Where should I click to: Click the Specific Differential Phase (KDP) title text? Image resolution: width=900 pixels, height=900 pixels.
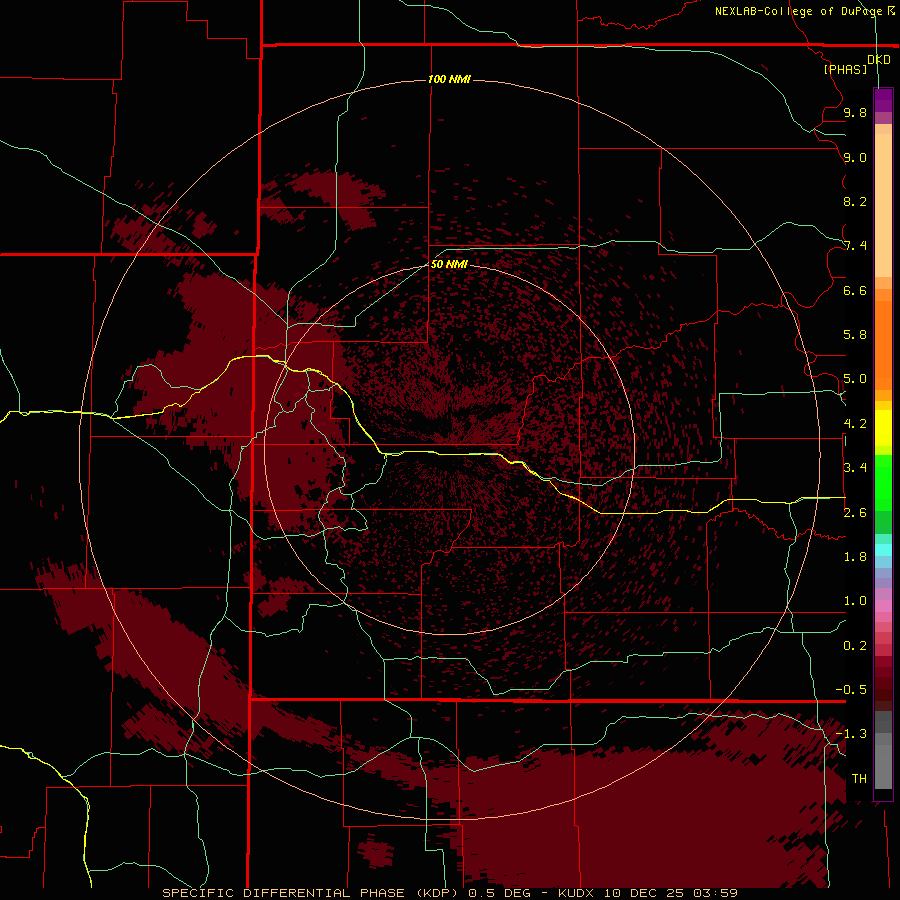pos(312,893)
